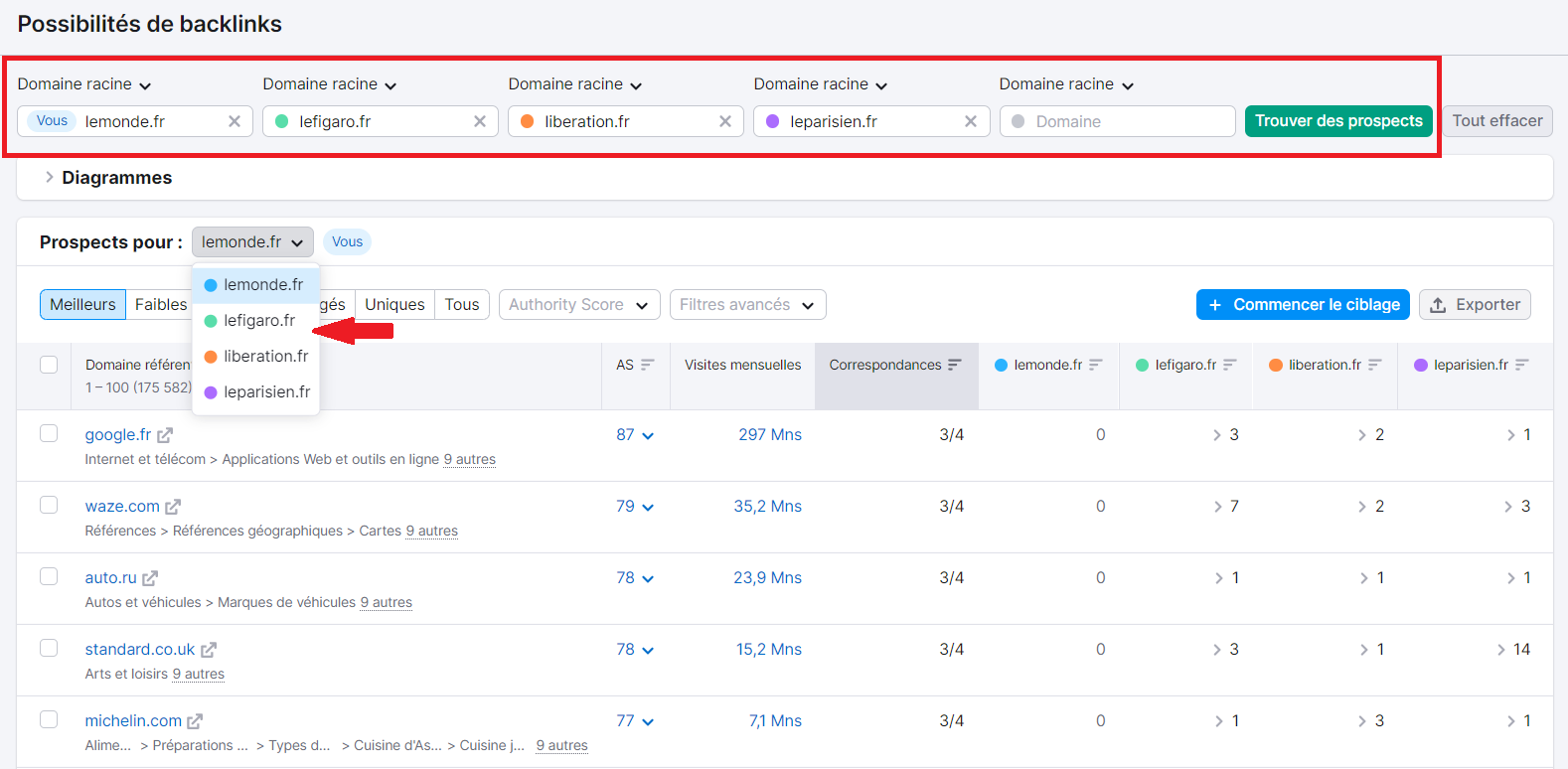The height and width of the screenshot is (769, 1568).
Task: Show 9 autres categories for michelin.com
Action: (562, 746)
